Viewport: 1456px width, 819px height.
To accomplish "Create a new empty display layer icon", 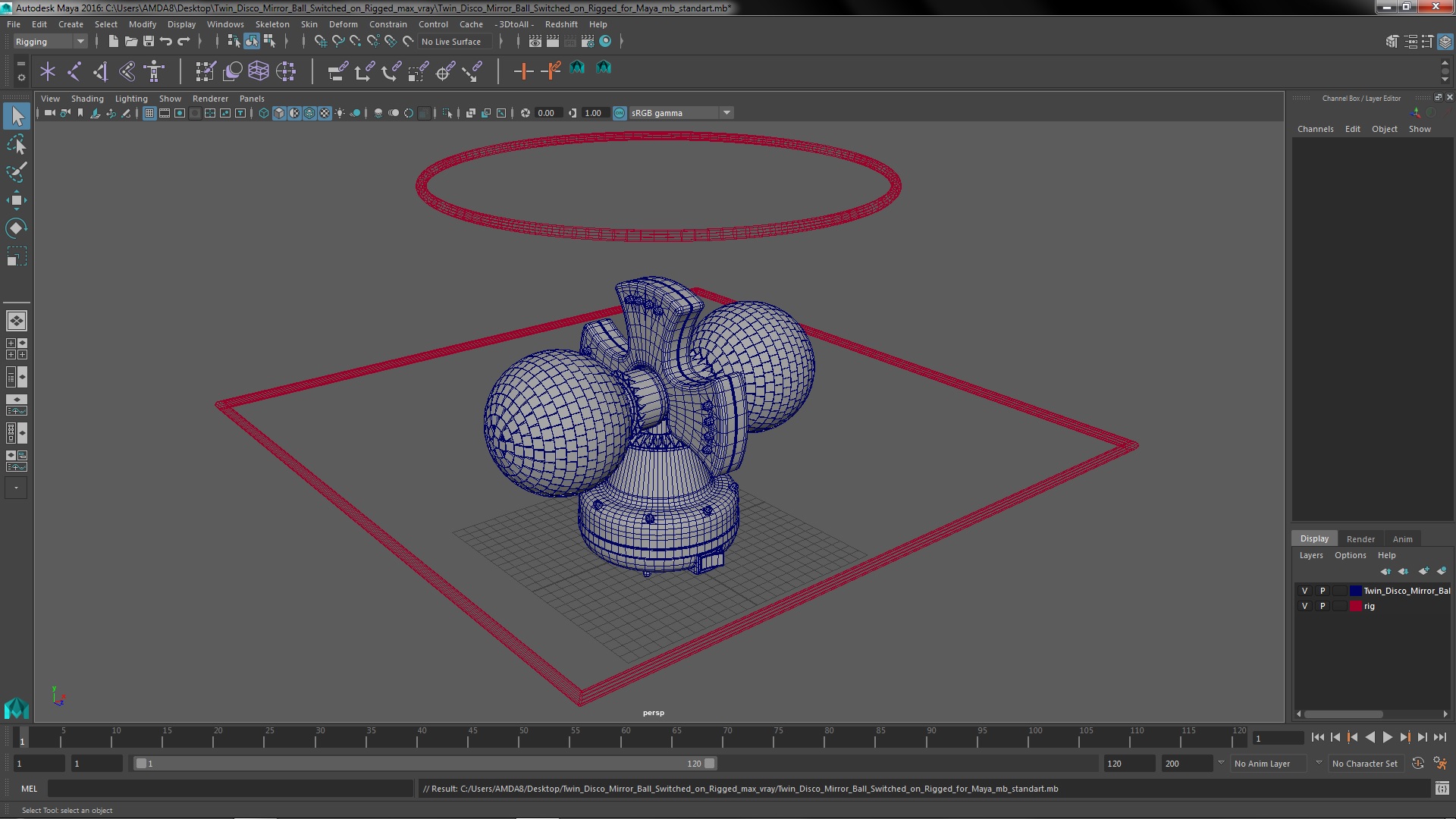I will [1423, 571].
